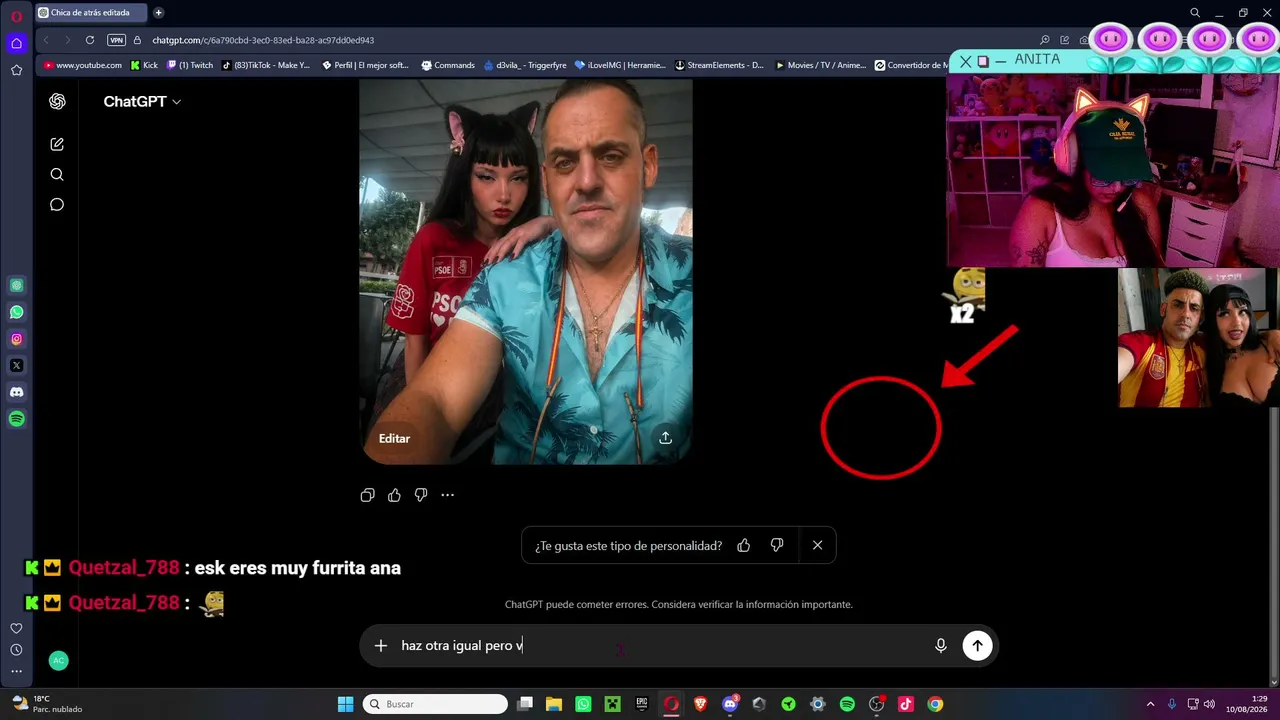The width and height of the screenshot is (1280, 720).
Task: Click the Editar button on the image
Action: tap(394, 438)
